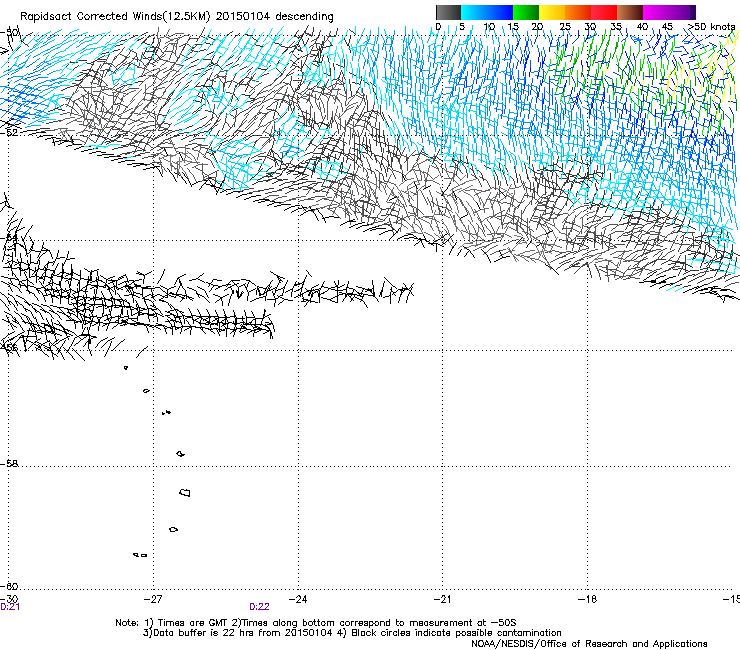740x650 pixels.
Task: Click the largest island outline near -58.5
Action: [x=185, y=492]
